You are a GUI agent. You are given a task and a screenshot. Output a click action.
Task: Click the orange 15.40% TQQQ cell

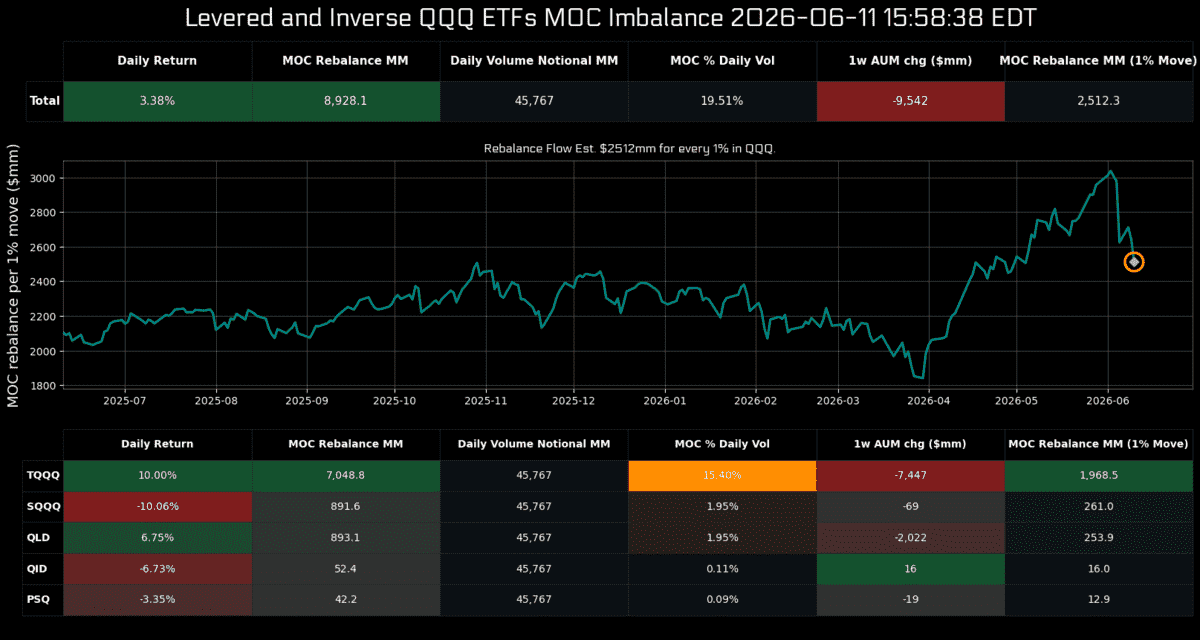click(x=722, y=475)
